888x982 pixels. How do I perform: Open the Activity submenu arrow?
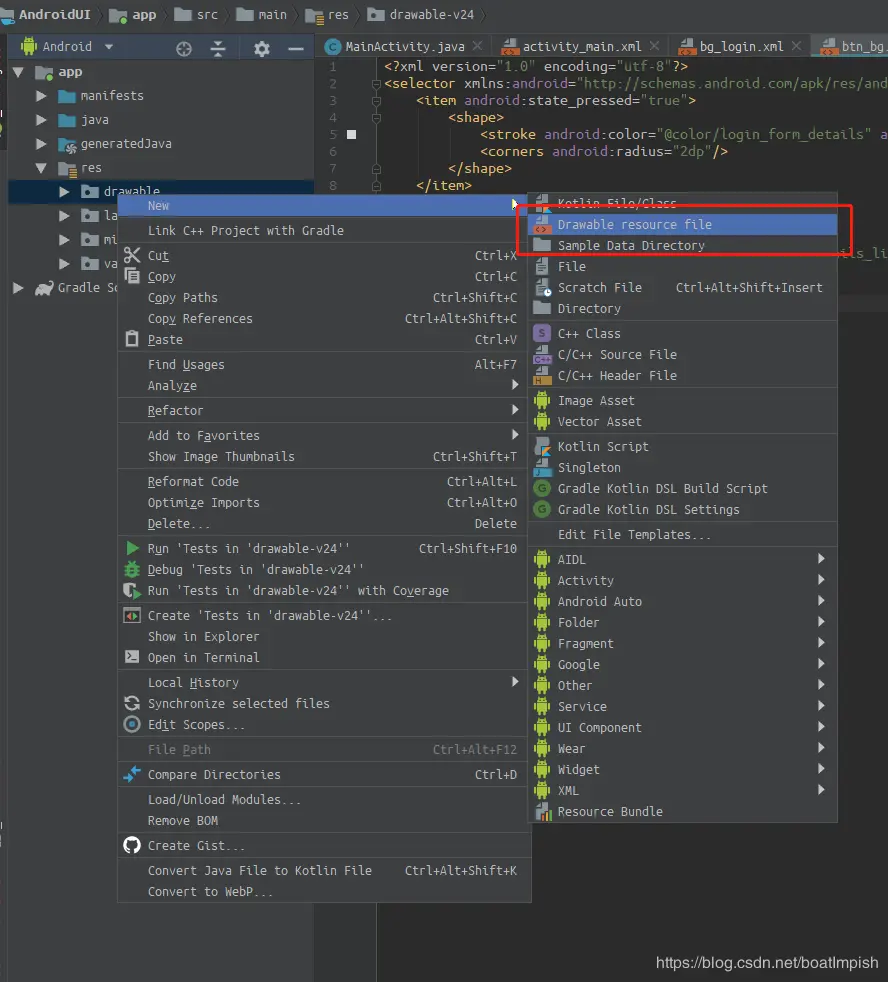coord(821,580)
